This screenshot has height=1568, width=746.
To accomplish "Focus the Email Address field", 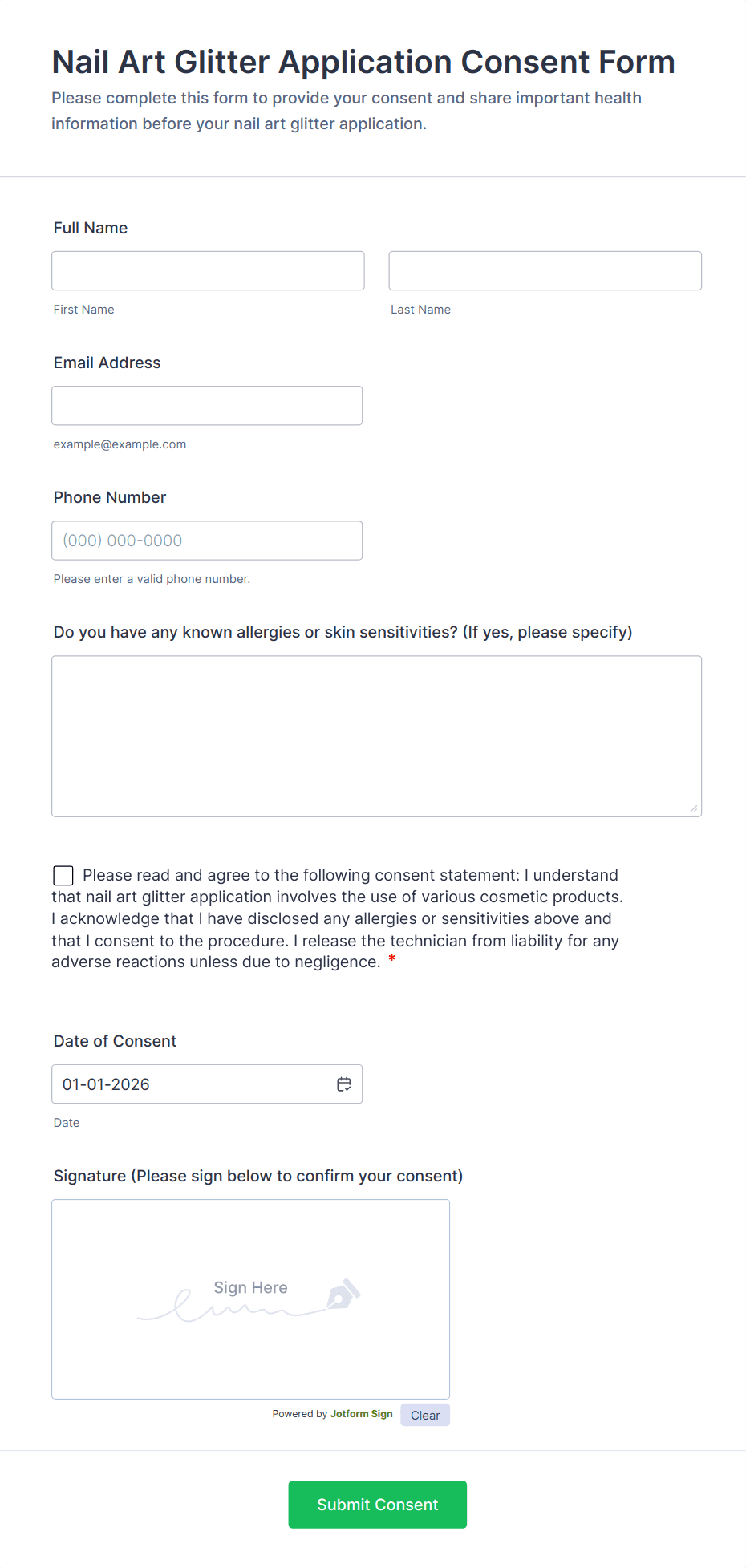I will coord(207,406).
